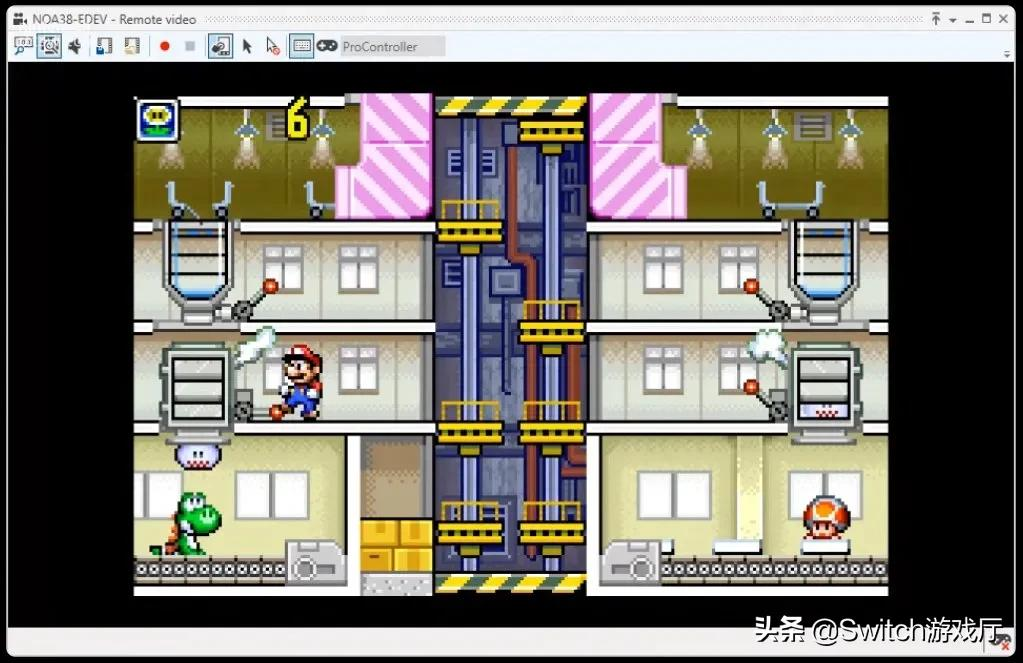The height and width of the screenshot is (663, 1023).
Task: Click the yellow document toolbar icon
Action: (131, 46)
